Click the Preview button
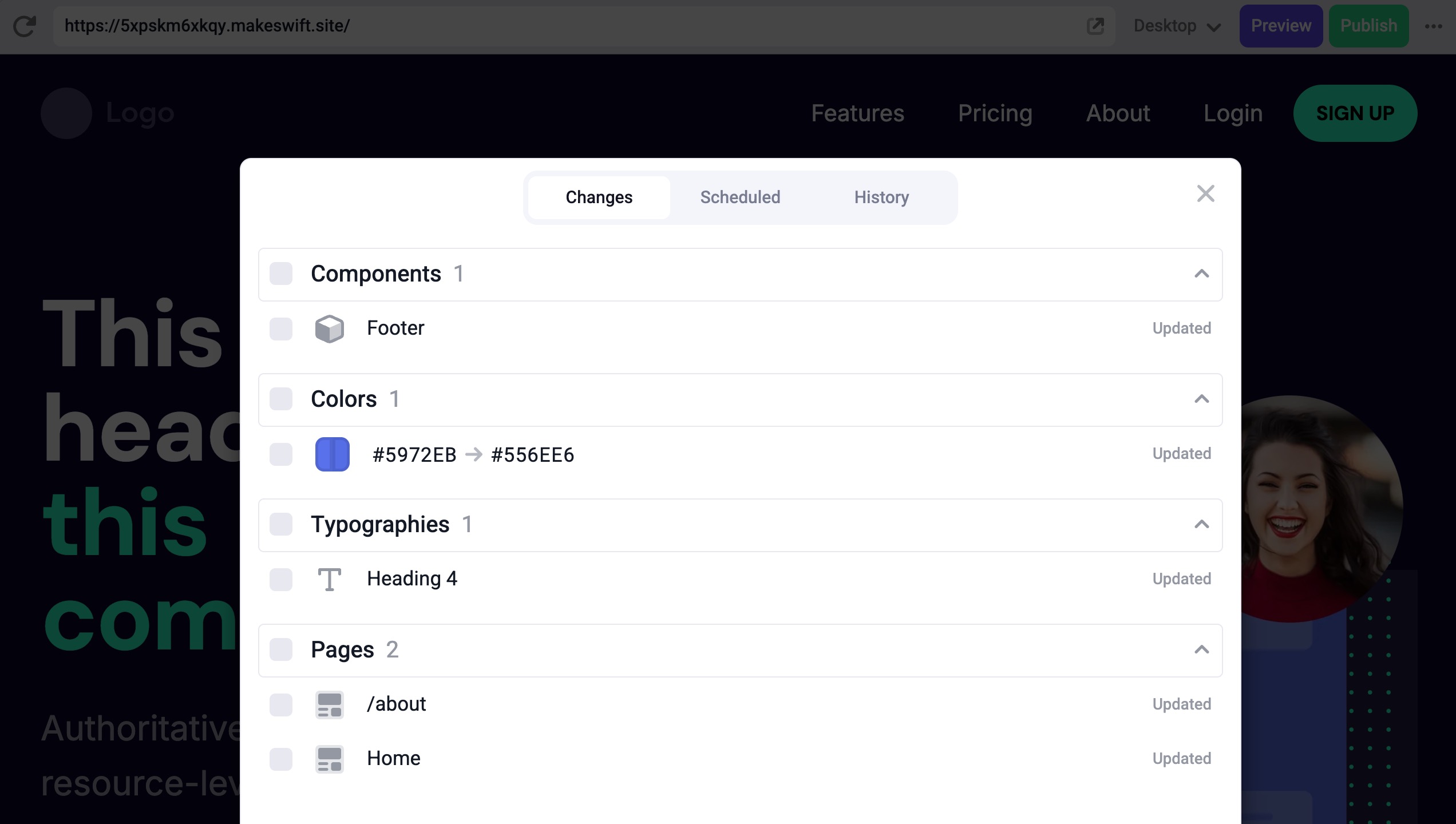 [x=1280, y=26]
